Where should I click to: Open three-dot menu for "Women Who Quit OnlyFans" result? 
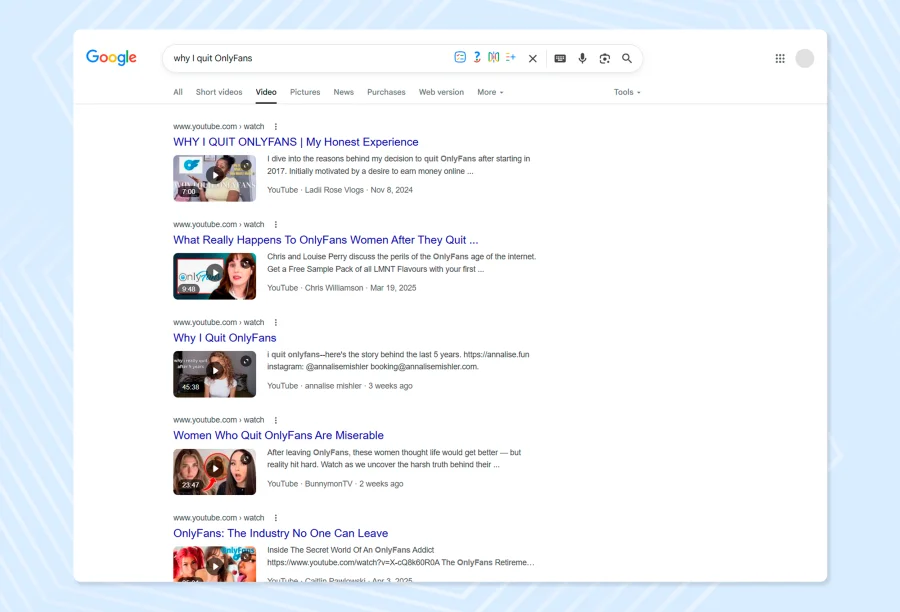click(x=276, y=420)
